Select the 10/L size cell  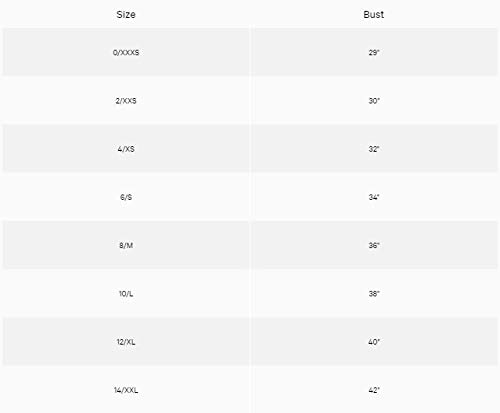tap(126, 294)
